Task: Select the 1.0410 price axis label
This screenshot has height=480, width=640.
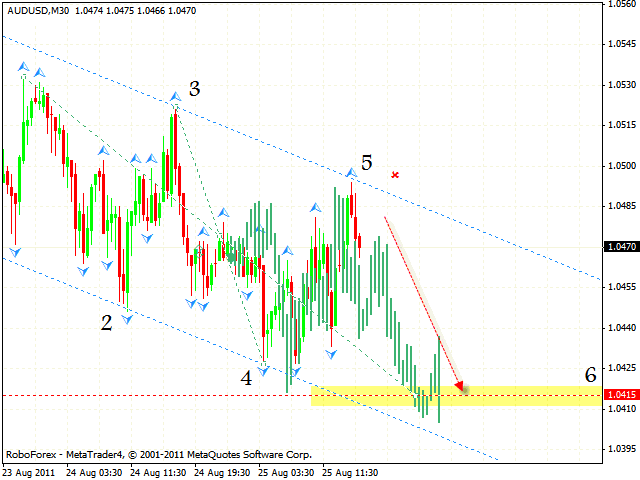Action: (622, 409)
